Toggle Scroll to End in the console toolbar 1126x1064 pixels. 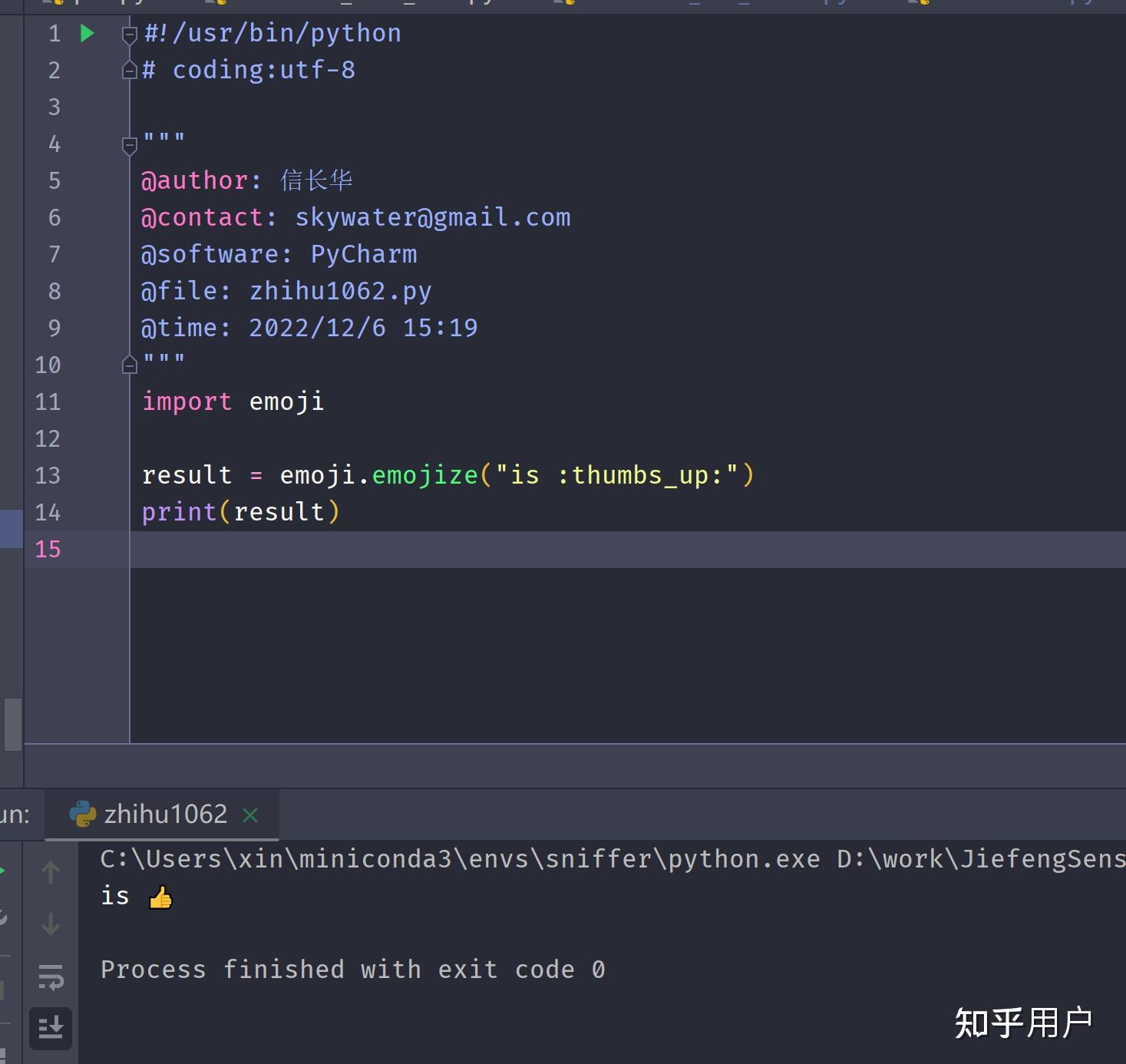tap(51, 1027)
